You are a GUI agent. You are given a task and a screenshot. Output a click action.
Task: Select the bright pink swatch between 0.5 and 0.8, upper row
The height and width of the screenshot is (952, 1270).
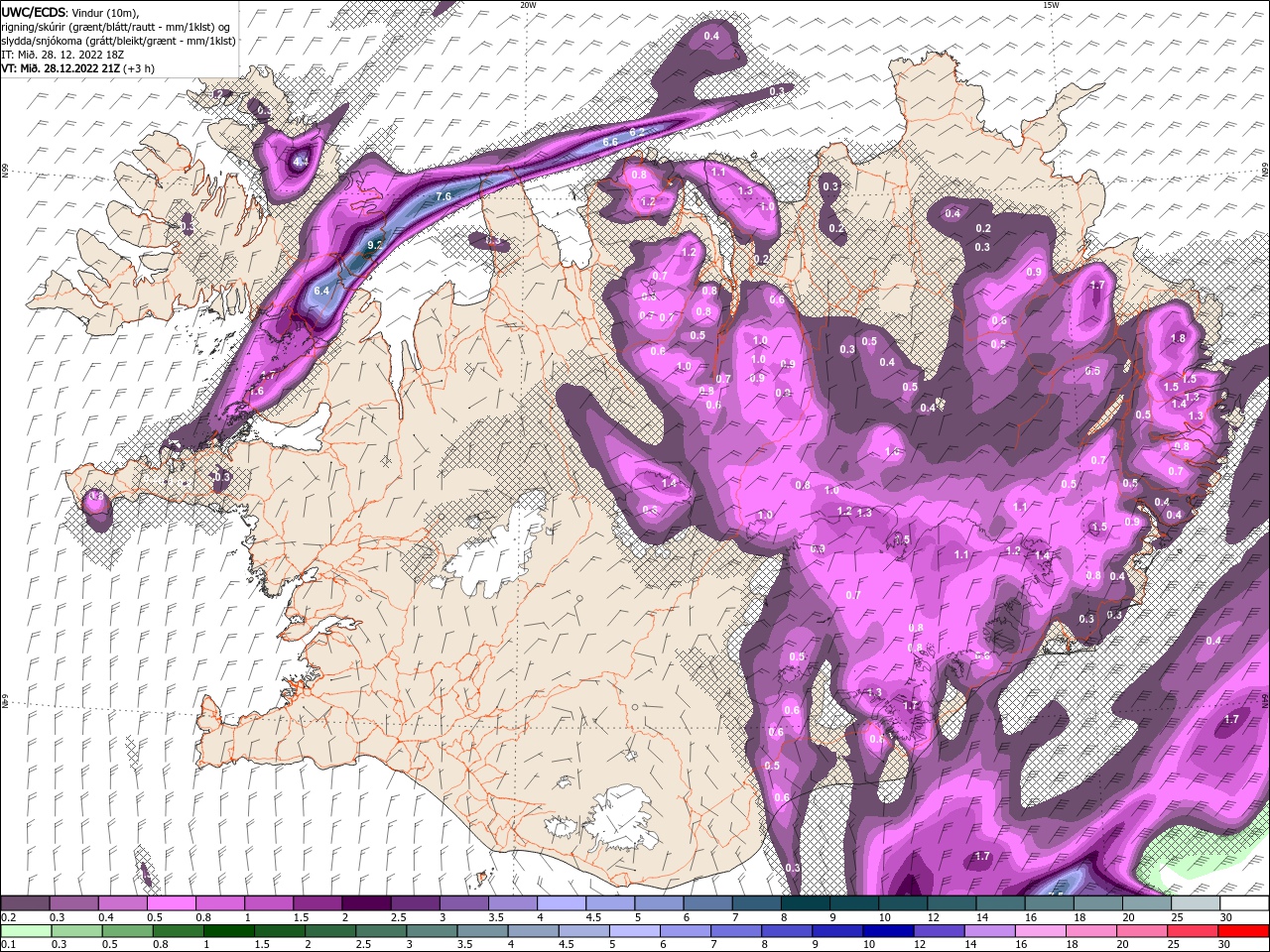pyautogui.click(x=171, y=903)
